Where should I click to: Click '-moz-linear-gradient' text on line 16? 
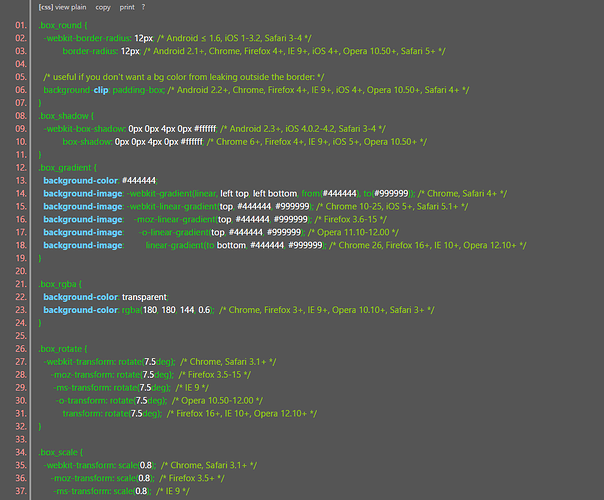[174, 219]
